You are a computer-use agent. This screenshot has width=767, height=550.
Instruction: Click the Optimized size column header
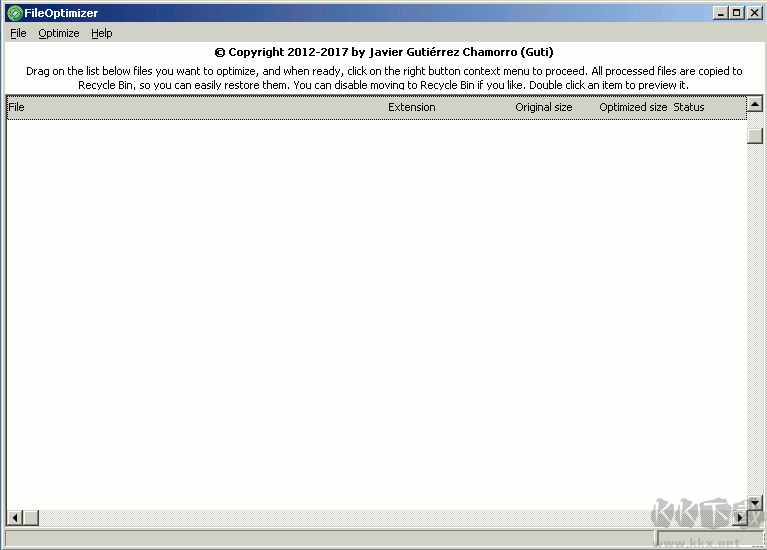click(632, 107)
